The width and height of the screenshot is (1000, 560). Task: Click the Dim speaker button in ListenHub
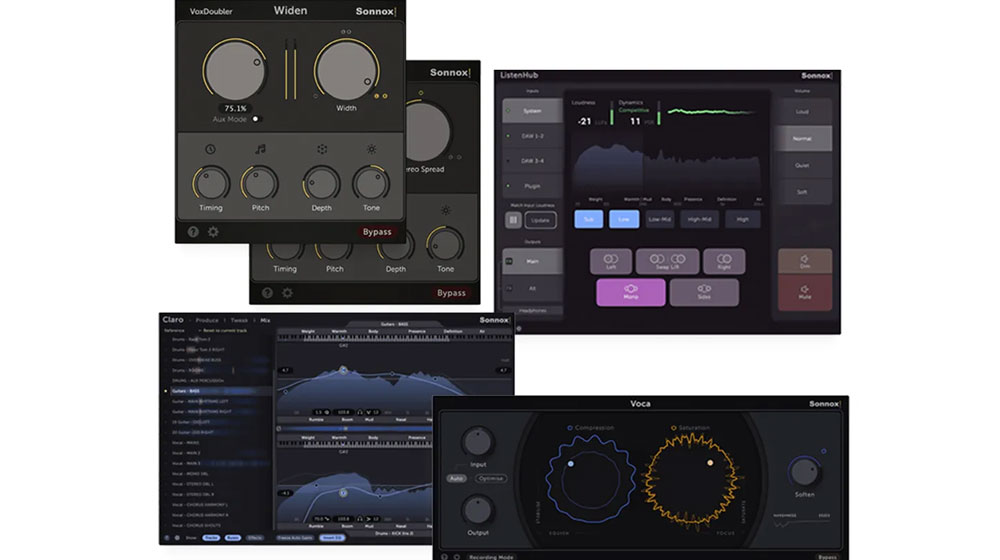point(805,262)
